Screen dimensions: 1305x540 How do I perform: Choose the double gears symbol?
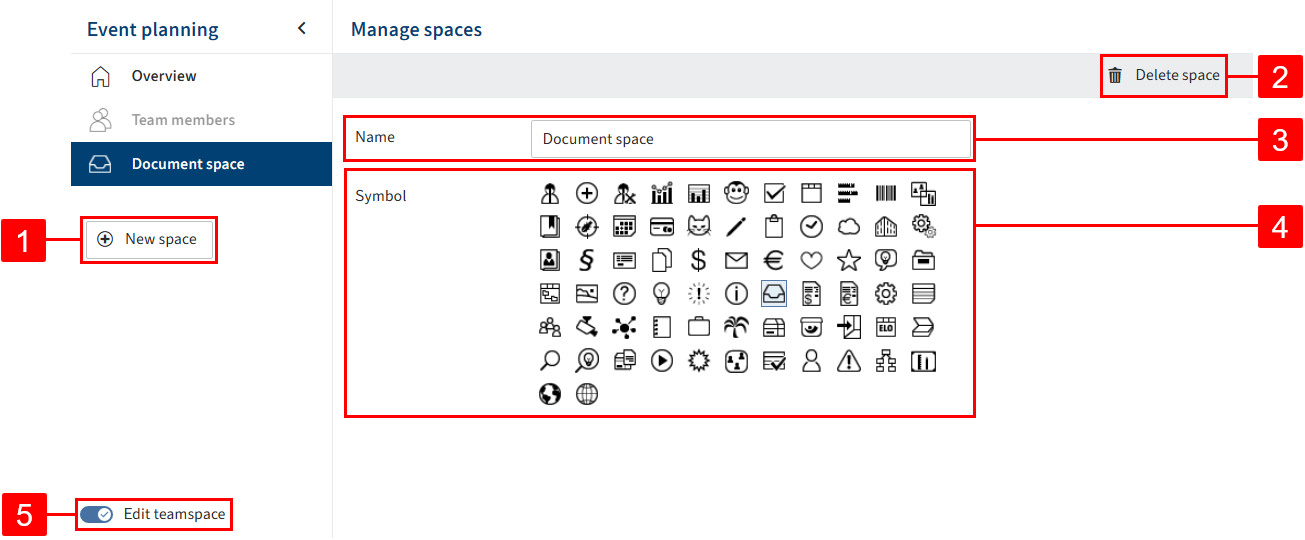click(924, 227)
